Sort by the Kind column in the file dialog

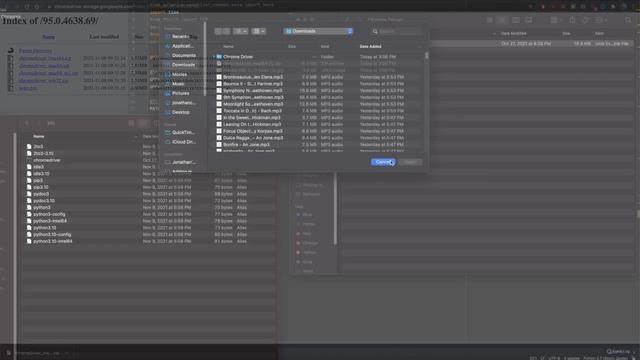tap(325, 47)
